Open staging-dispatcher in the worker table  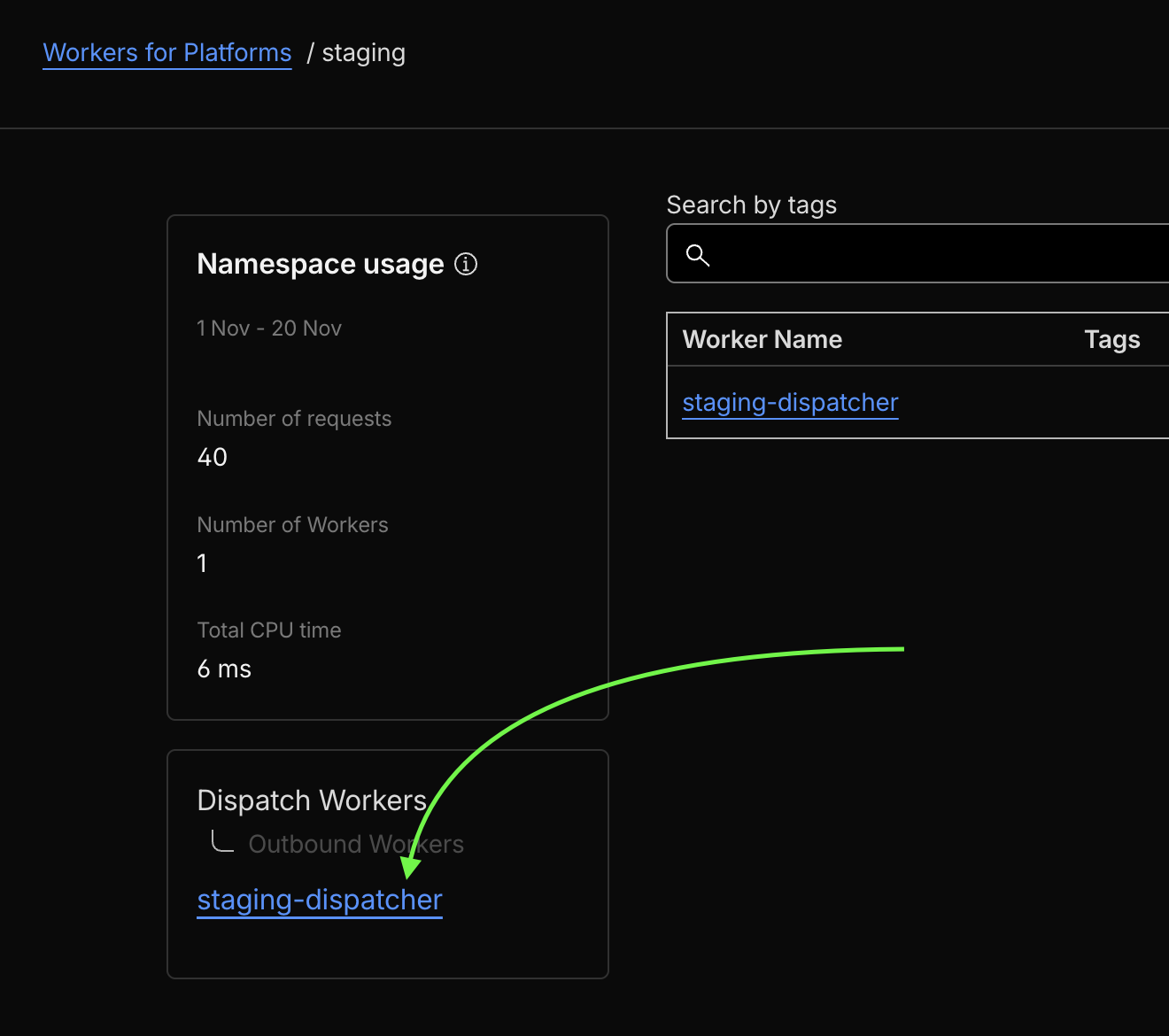tap(790, 403)
